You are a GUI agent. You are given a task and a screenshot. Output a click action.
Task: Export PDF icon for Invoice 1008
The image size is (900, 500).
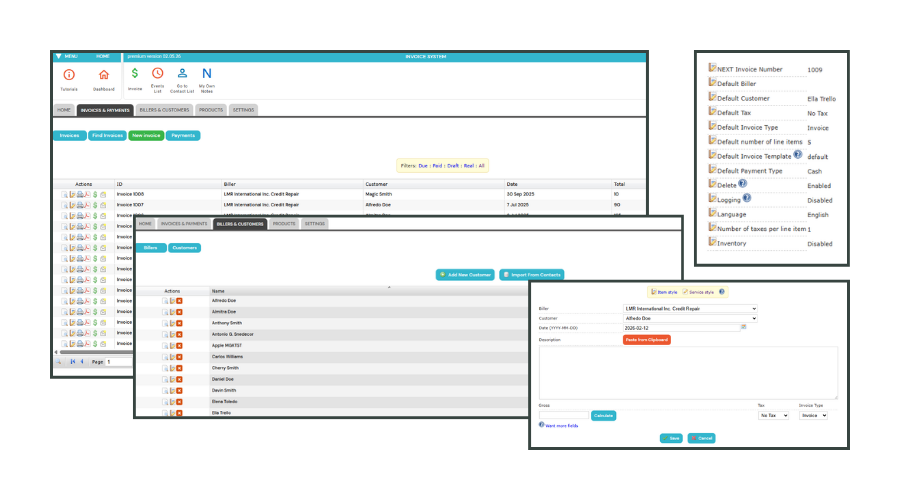pos(87,195)
